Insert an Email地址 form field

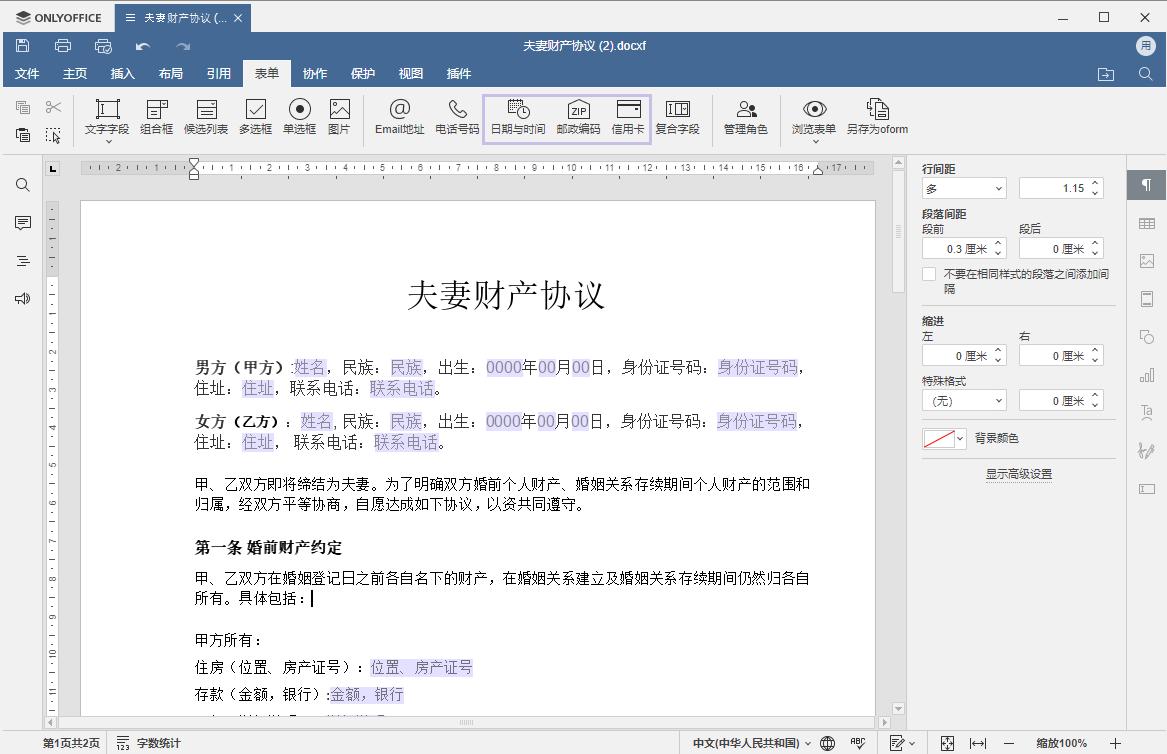click(x=399, y=117)
